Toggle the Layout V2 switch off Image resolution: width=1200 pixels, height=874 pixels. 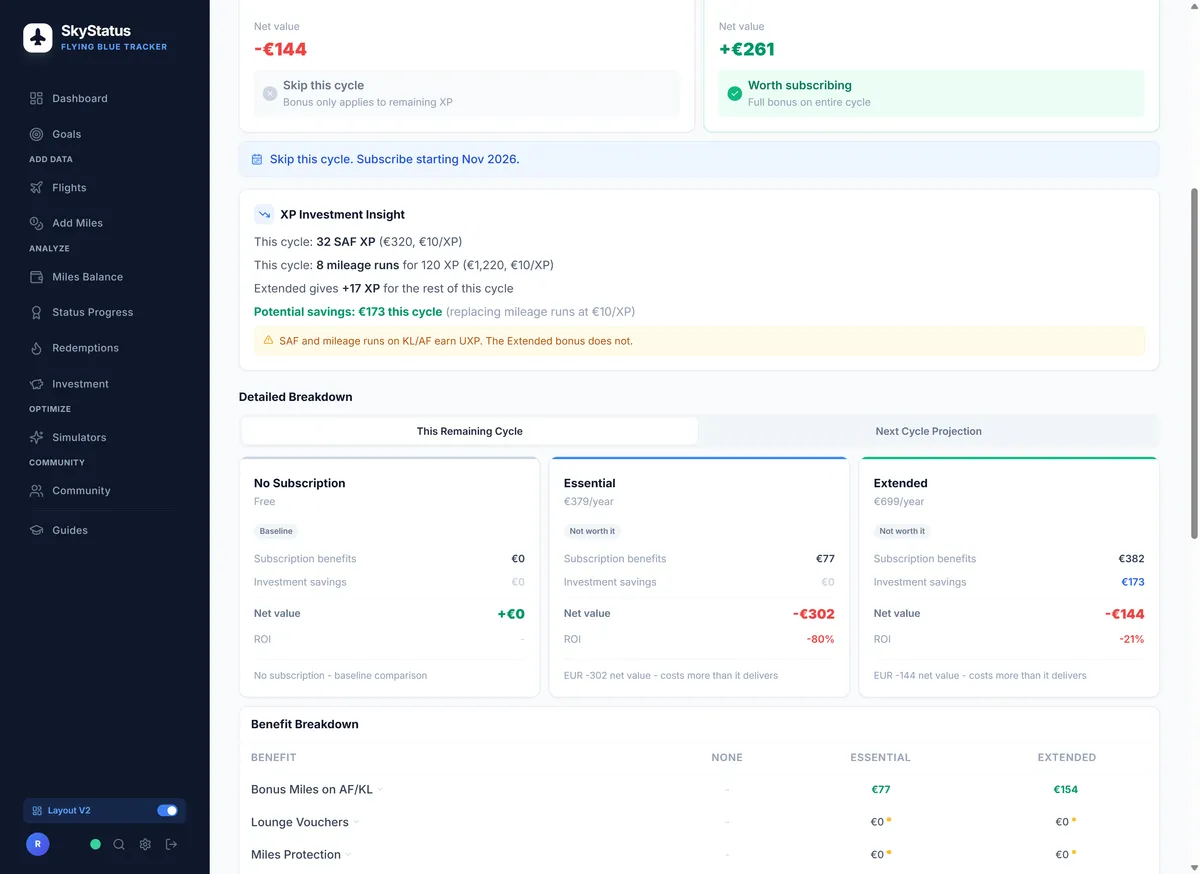pos(167,810)
